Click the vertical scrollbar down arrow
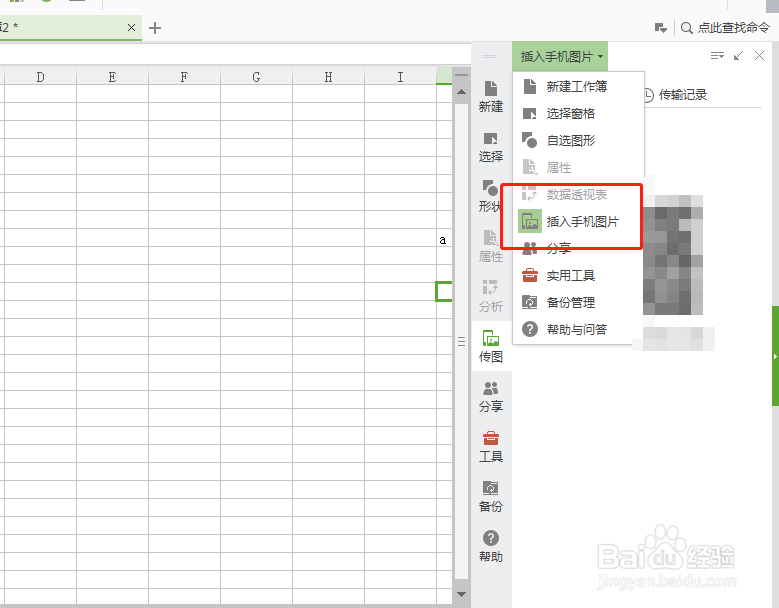The image size is (779, 608). click(461, 594)
